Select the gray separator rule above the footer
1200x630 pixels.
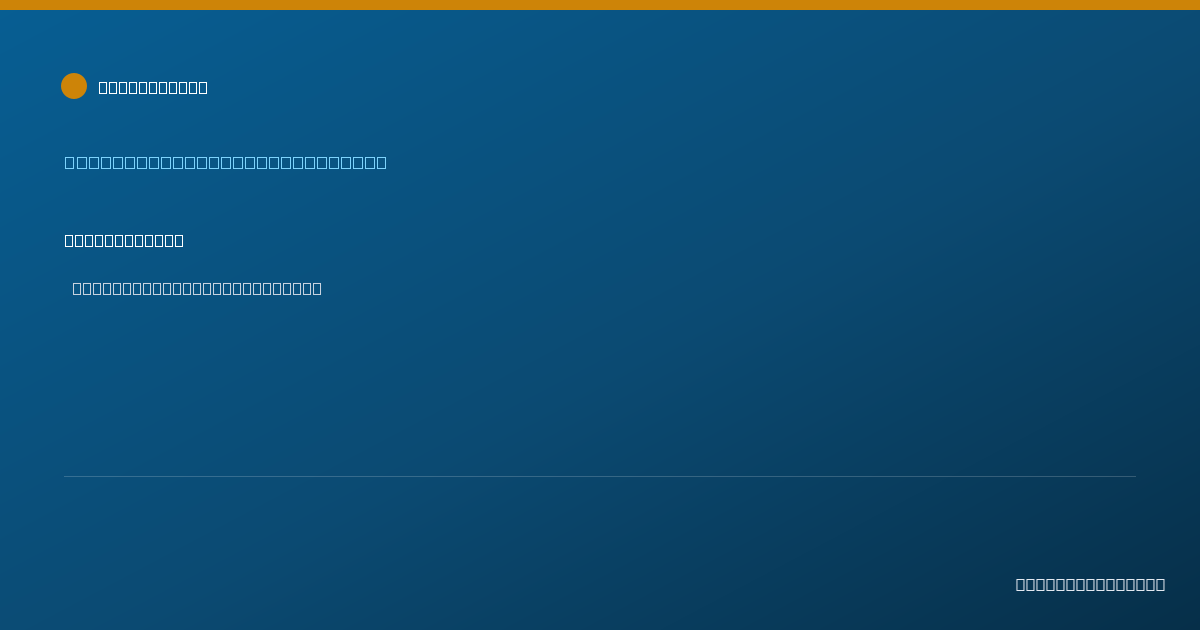click(600, 476)
